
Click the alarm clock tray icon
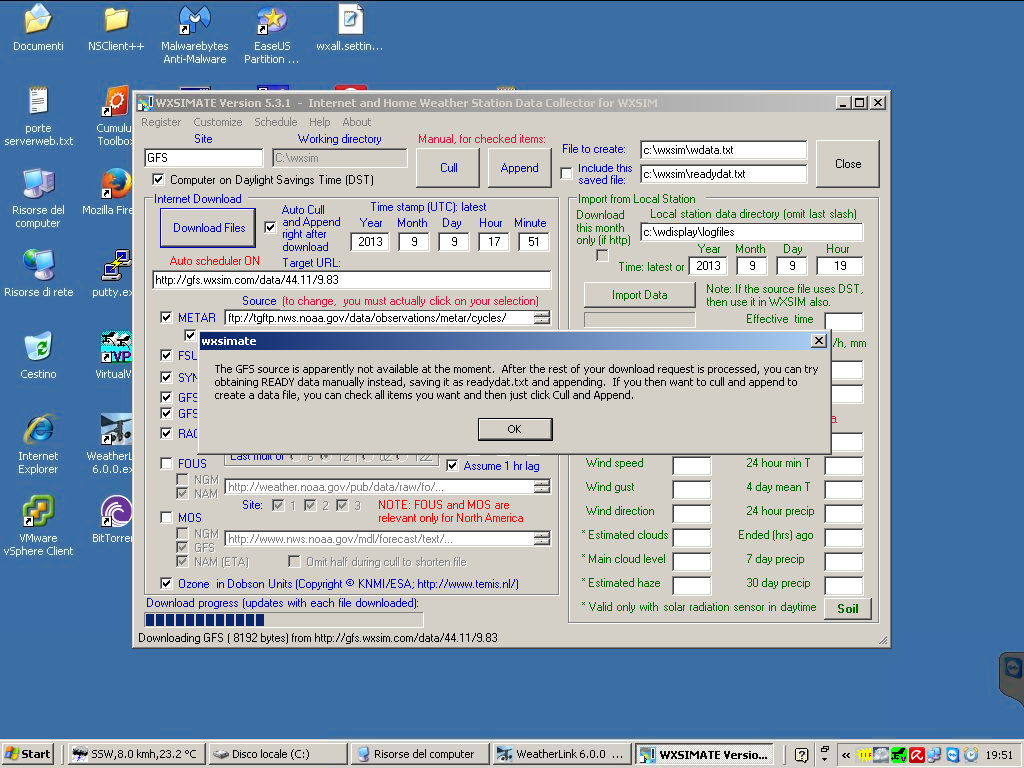pos(971,755)
